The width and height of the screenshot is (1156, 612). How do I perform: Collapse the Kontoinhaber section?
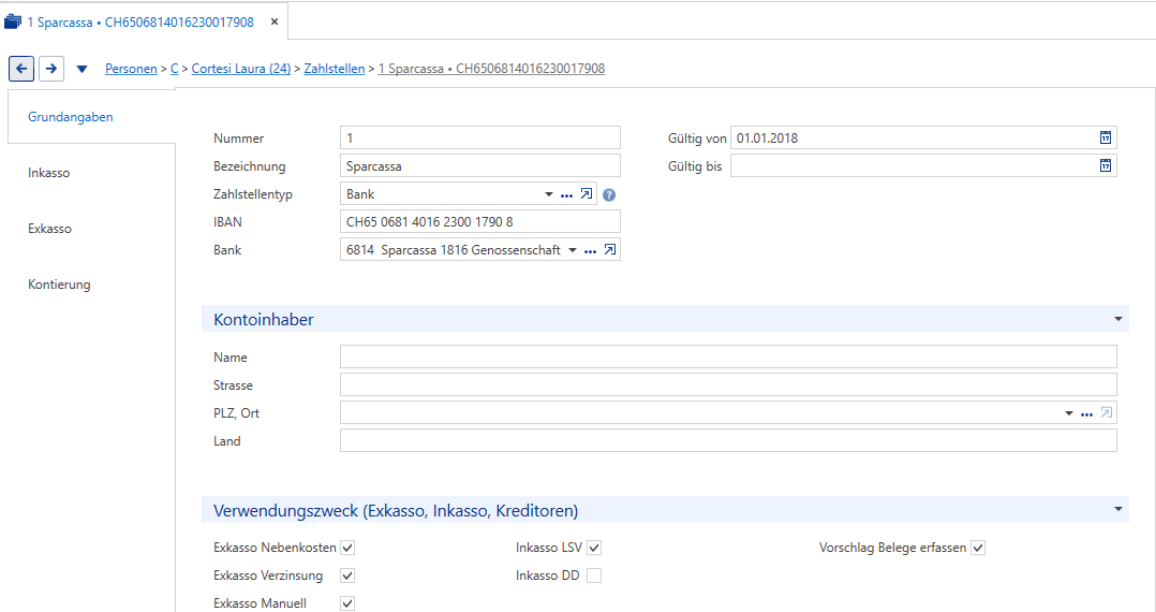(x=1118, y=319)
